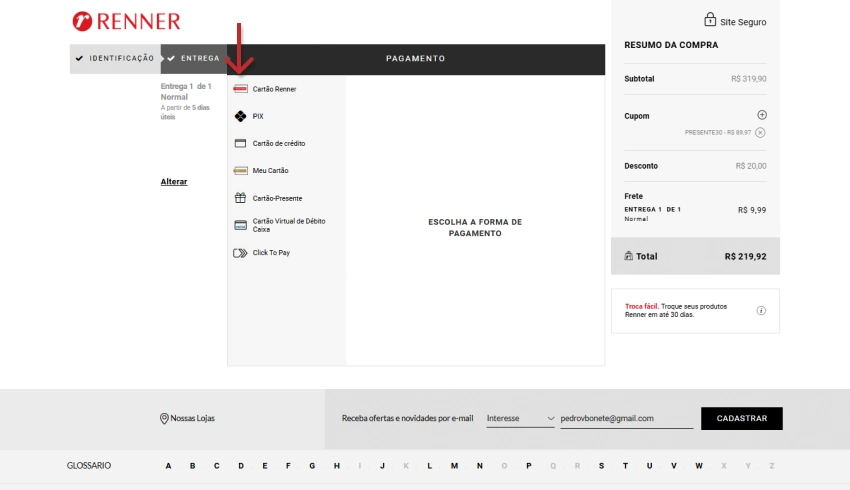Open glossary letter F
The width and height of the screenshot is (850, 490).
pyautogui.click(x=288, y=466)
